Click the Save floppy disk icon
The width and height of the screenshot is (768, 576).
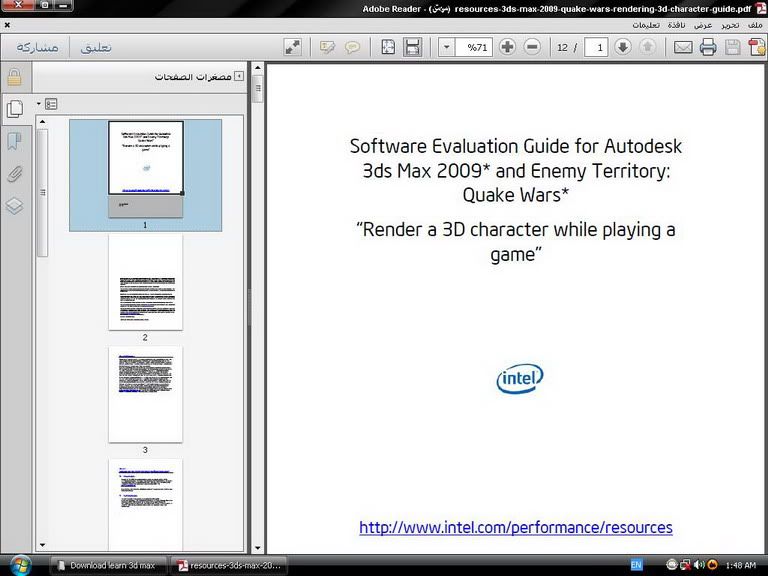(x=733, y=48)
